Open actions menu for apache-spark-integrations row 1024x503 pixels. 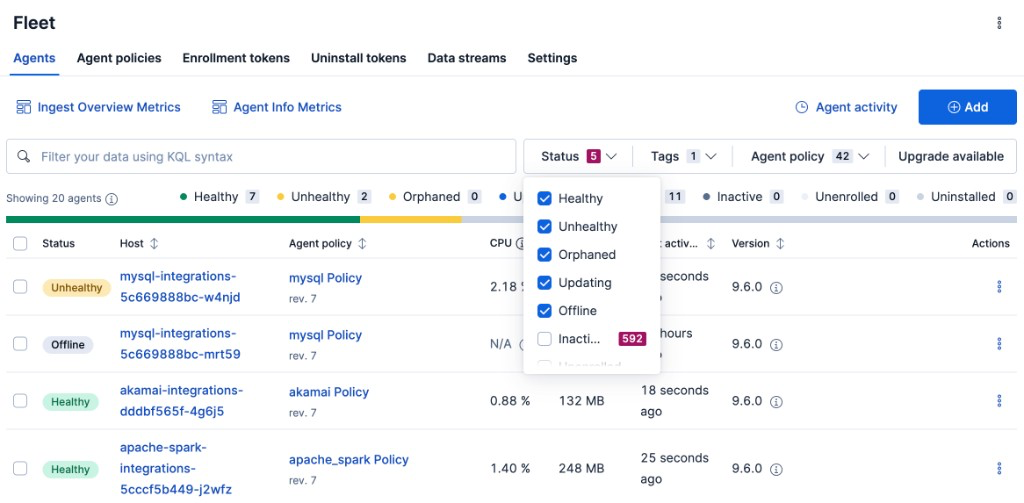[999, 468]
